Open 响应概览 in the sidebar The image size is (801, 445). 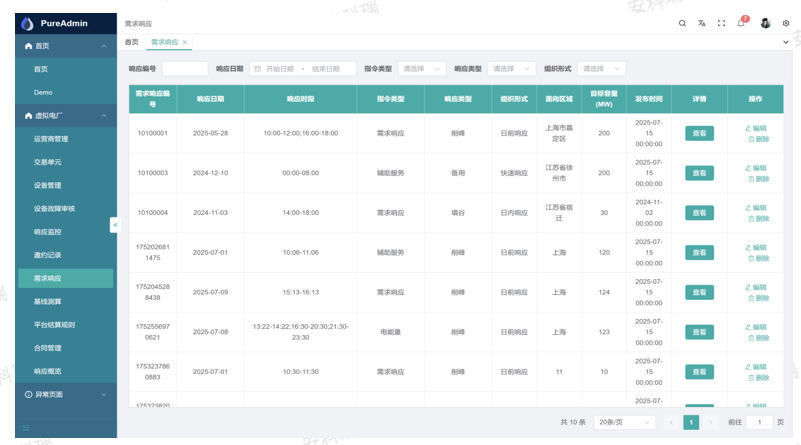[66, 371]
